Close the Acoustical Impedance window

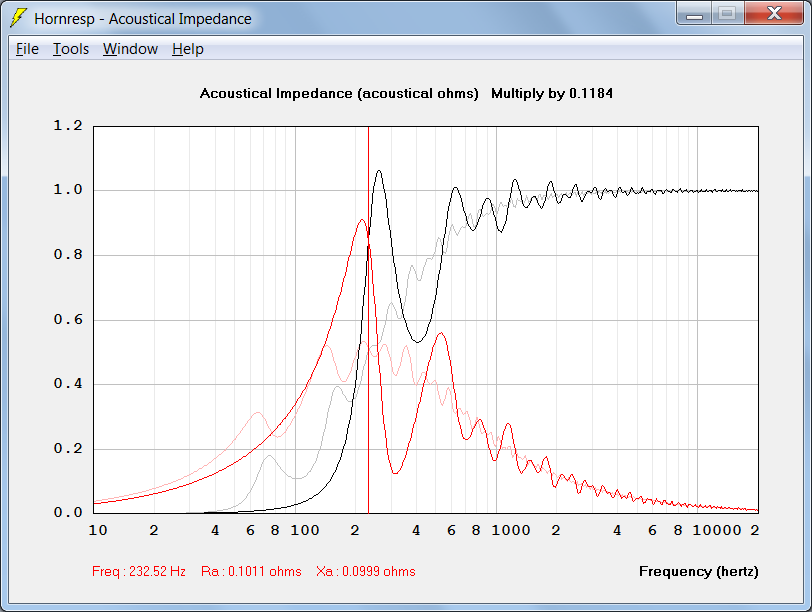[774, 14]
